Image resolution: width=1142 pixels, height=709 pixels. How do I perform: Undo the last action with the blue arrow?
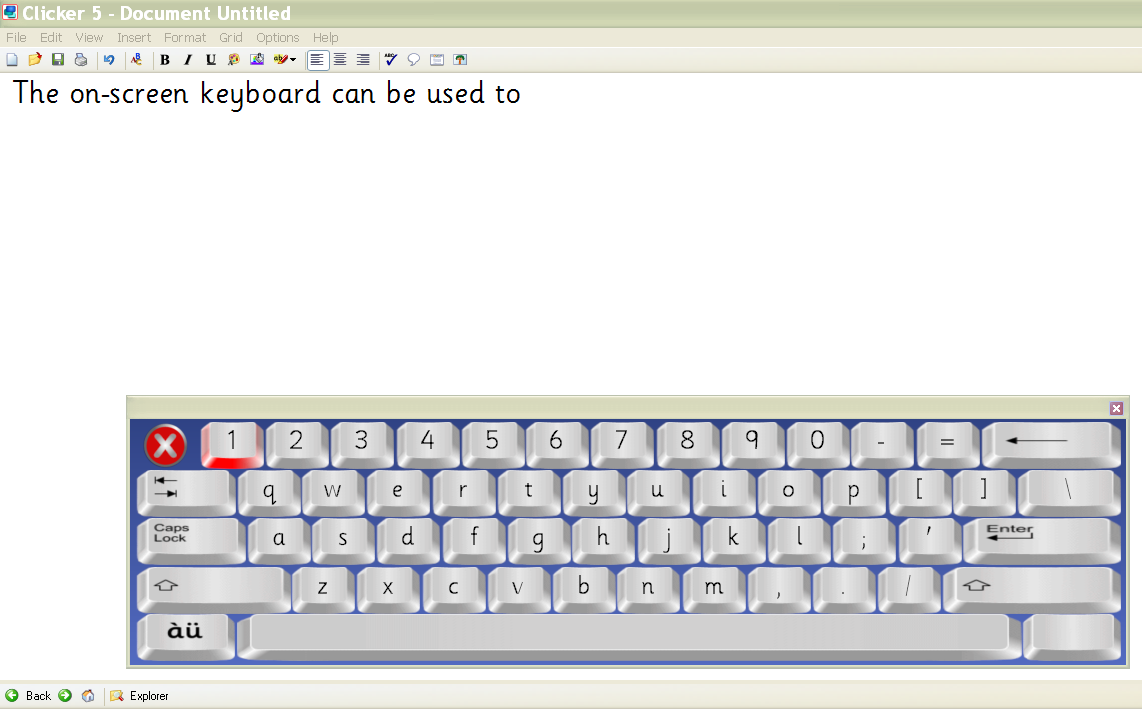pyautogui.click(x=109, y=60)
